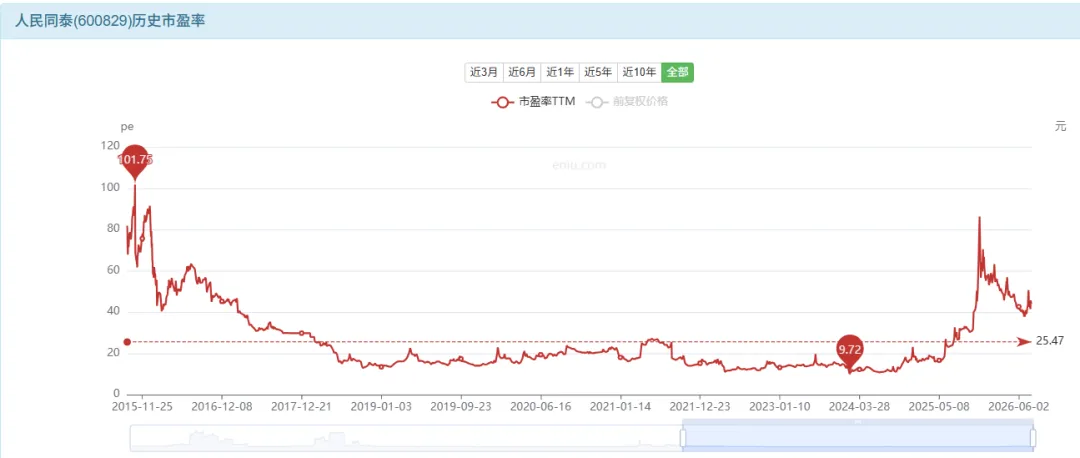The width and height of the screenshot is (1080, 458).
Task: Click the 100 y-axis value
Action: (110, 187)
